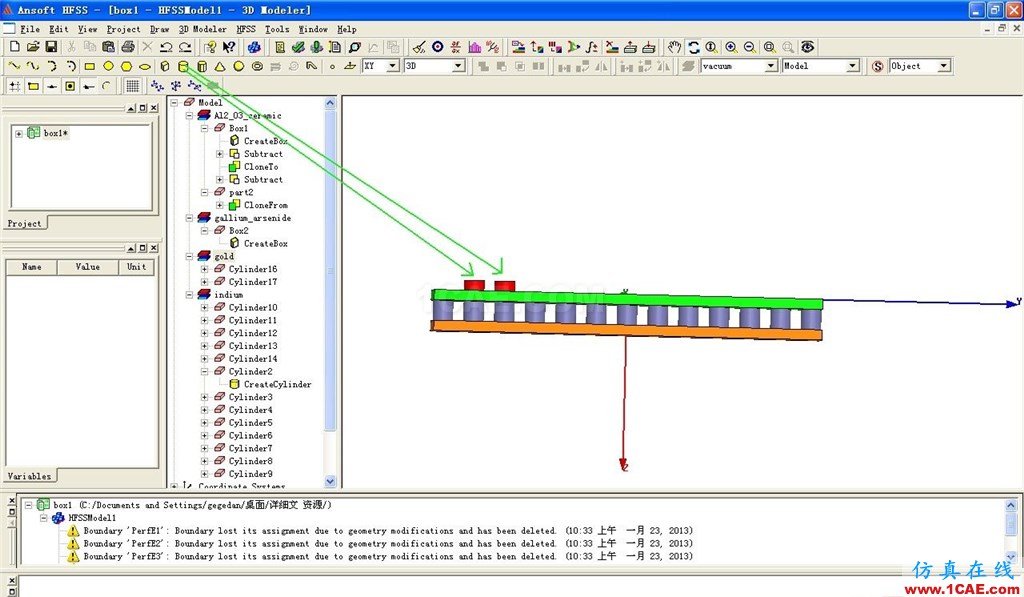Screen dimensions: 1024x597
Task: Save the project with the floppy icon
Action: tap(51, 47)
